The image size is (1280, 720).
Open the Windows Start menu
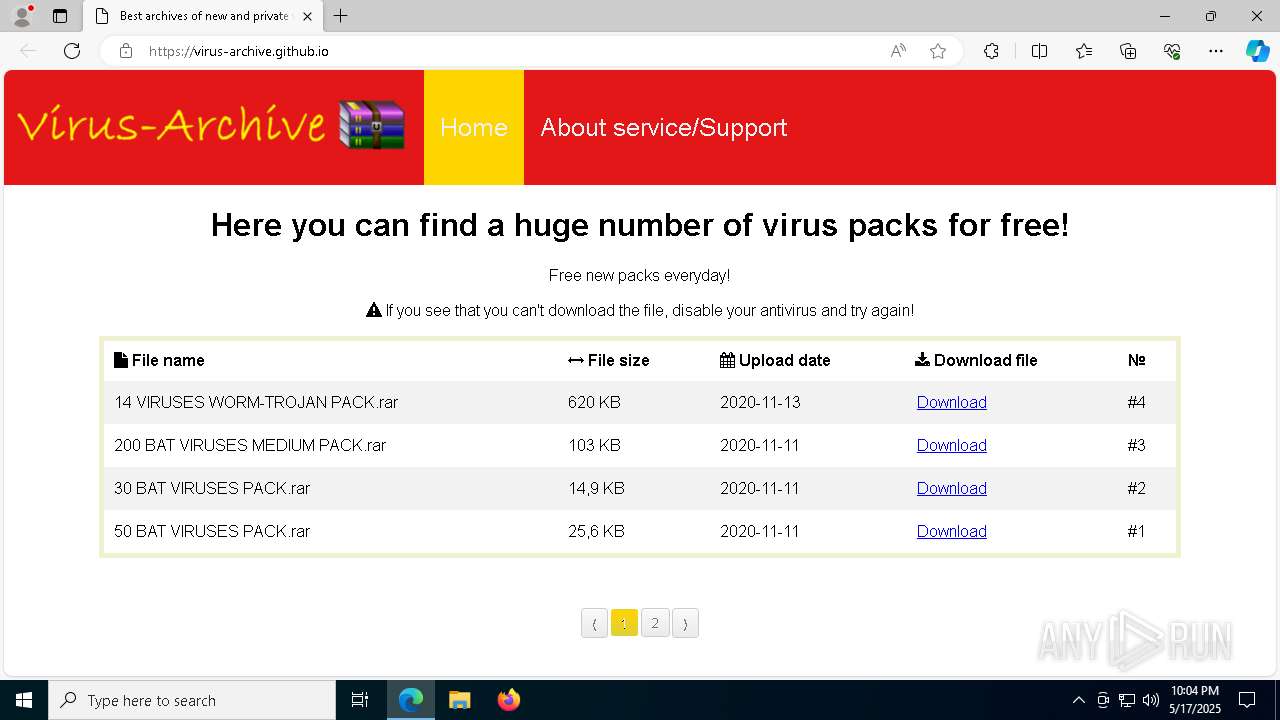click(x=24, y=700)
